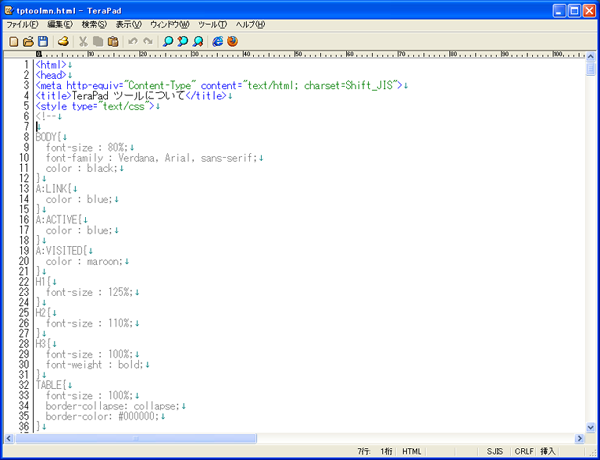Click the Undo arrow icon
Screen dimensions: 600x460
coord(133,41)
